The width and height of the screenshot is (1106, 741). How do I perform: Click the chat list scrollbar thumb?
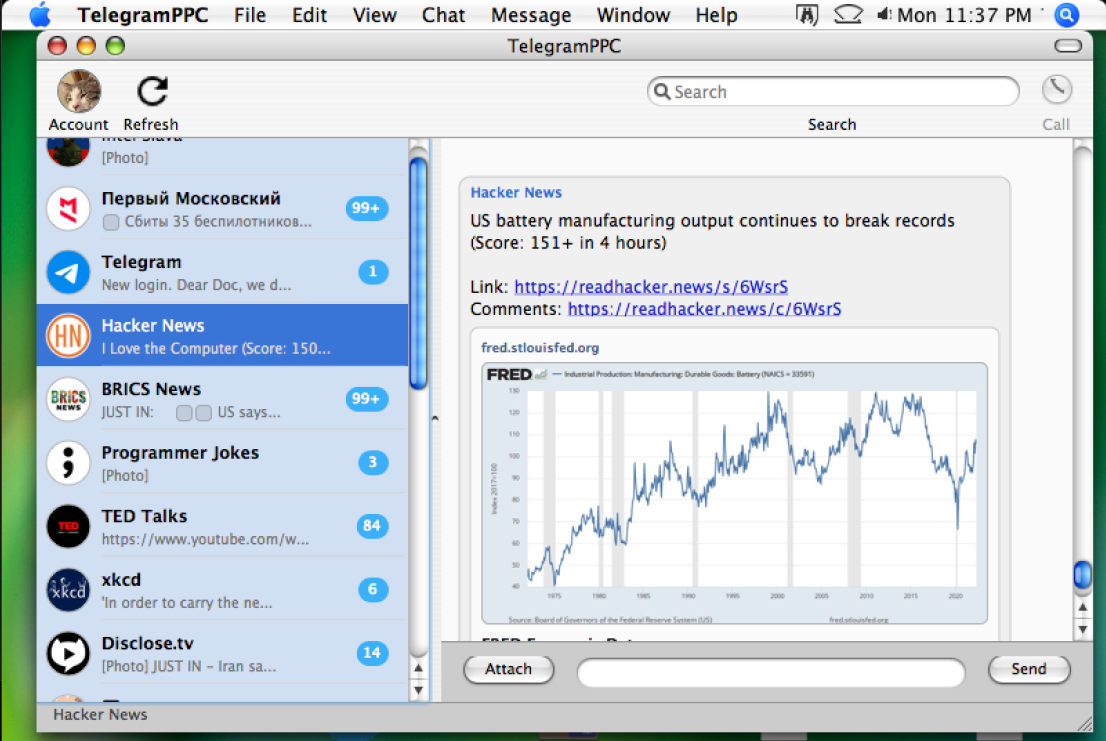click(x=418, y=274)
